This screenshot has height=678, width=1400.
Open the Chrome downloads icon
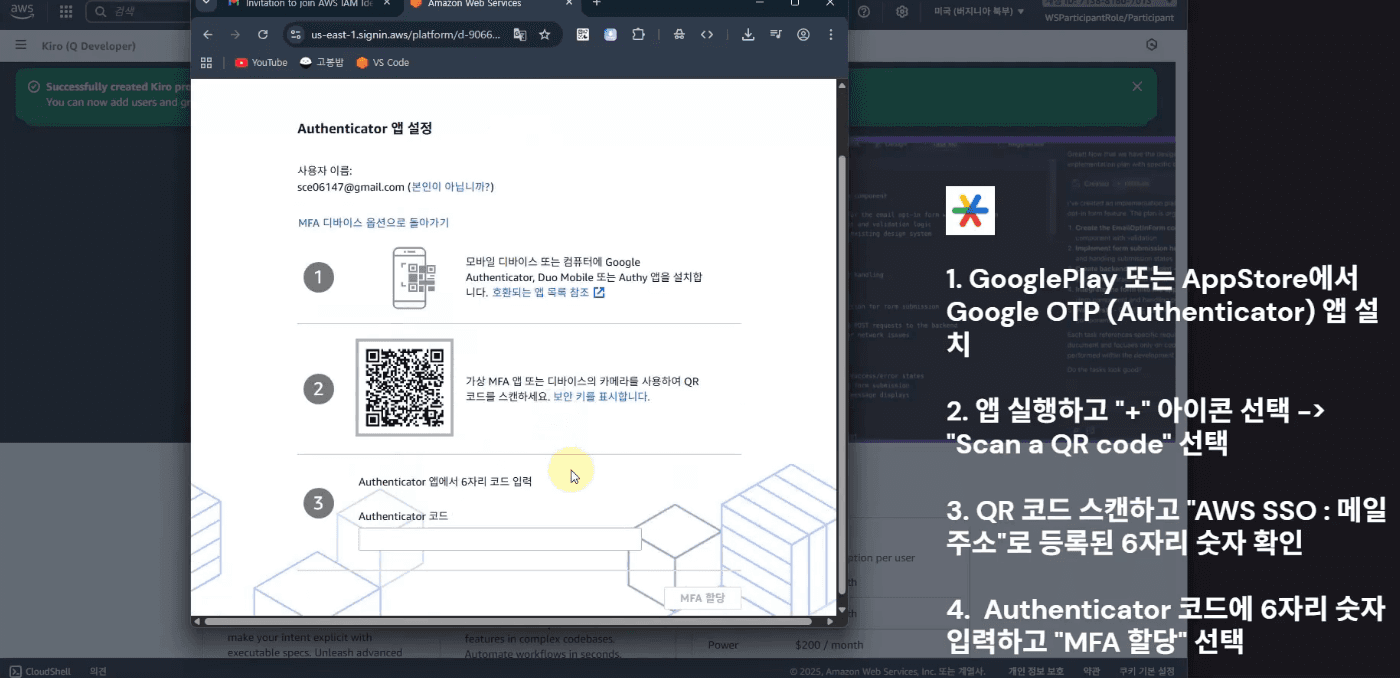pos(748,34)
